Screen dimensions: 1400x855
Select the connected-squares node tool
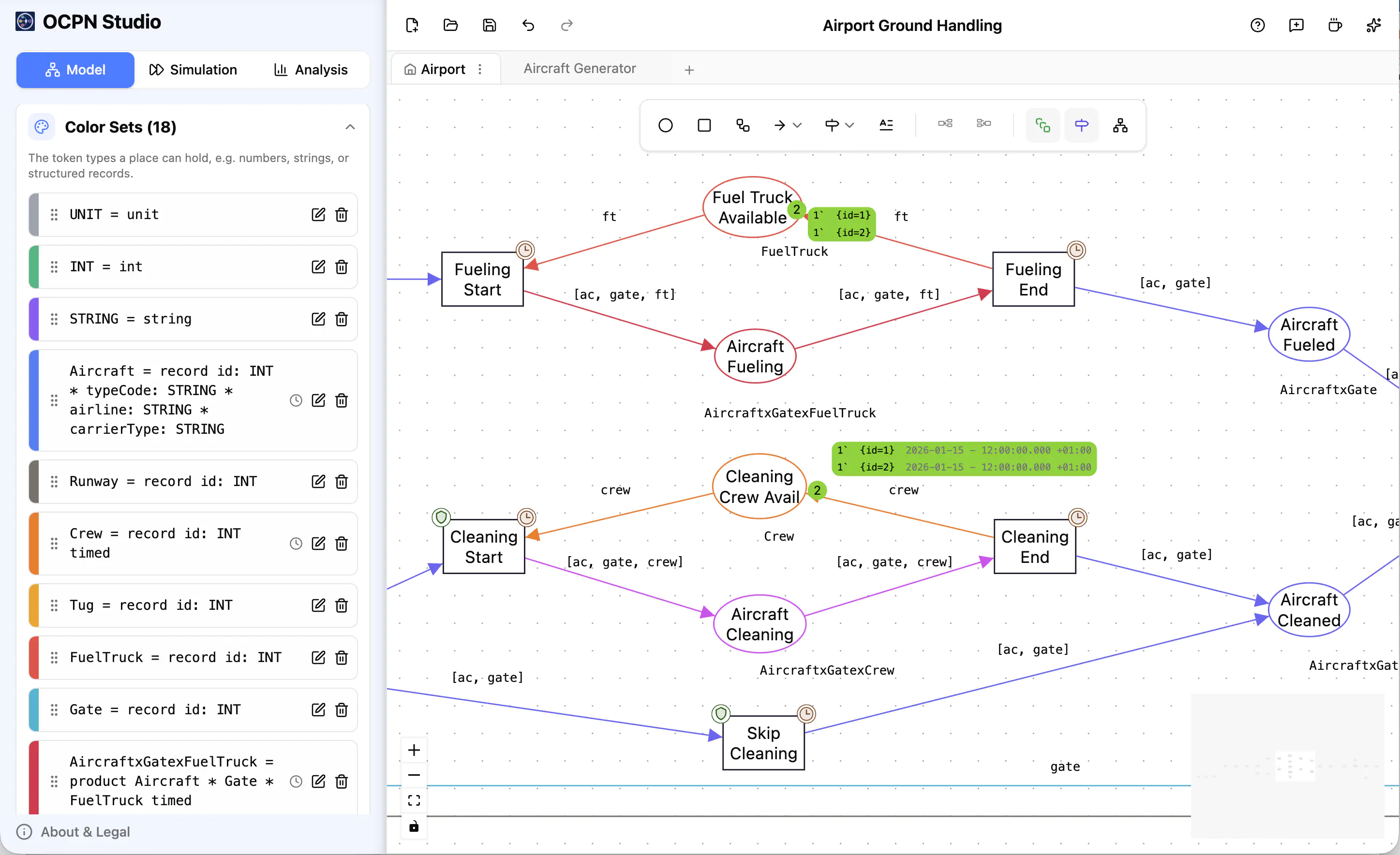(743, 125)
